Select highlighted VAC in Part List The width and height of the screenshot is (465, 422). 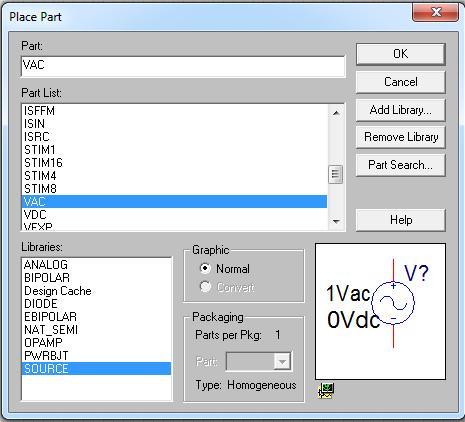point(174,202)
